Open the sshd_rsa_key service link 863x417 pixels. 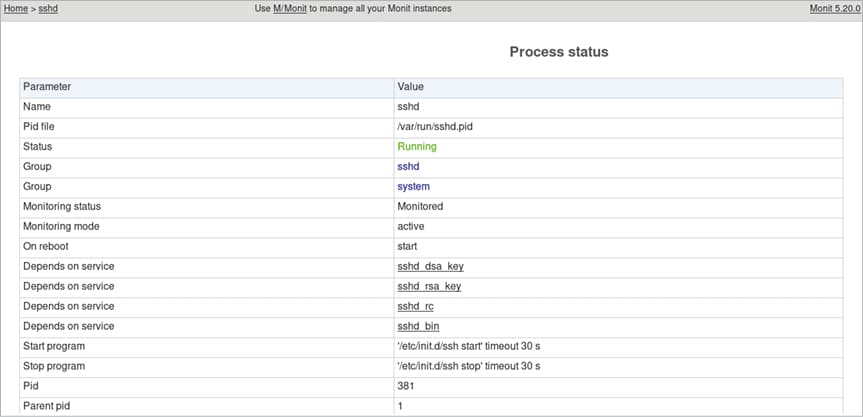[x=429, y=286]
